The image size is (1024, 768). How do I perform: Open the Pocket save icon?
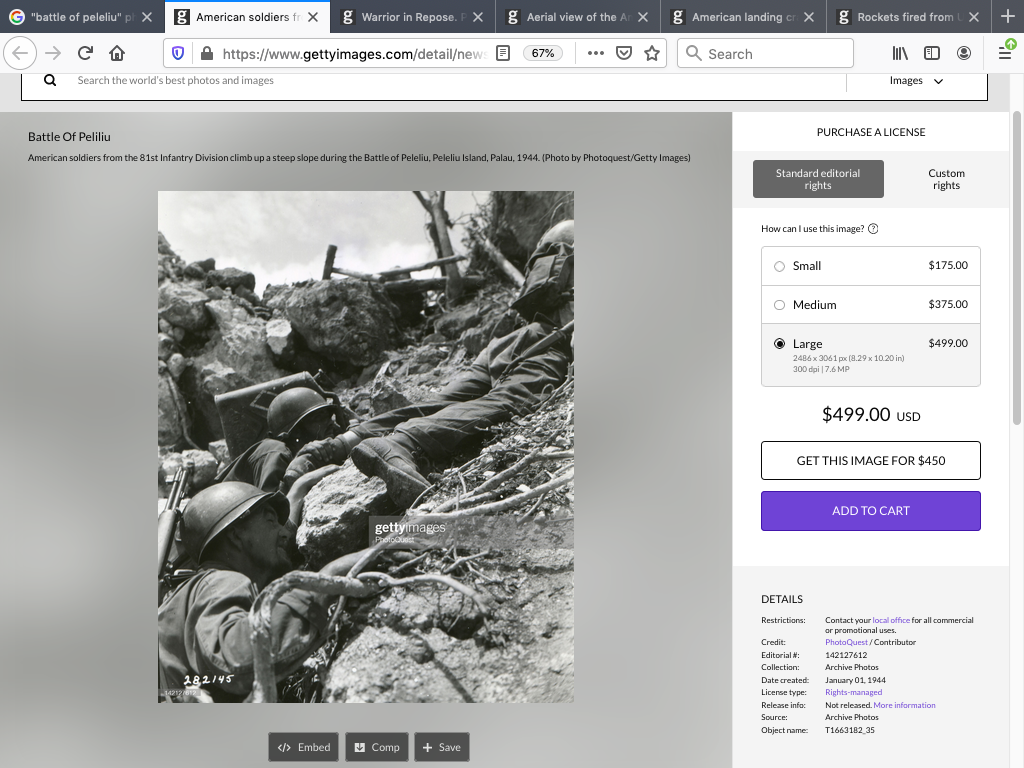tap(624, 54)
